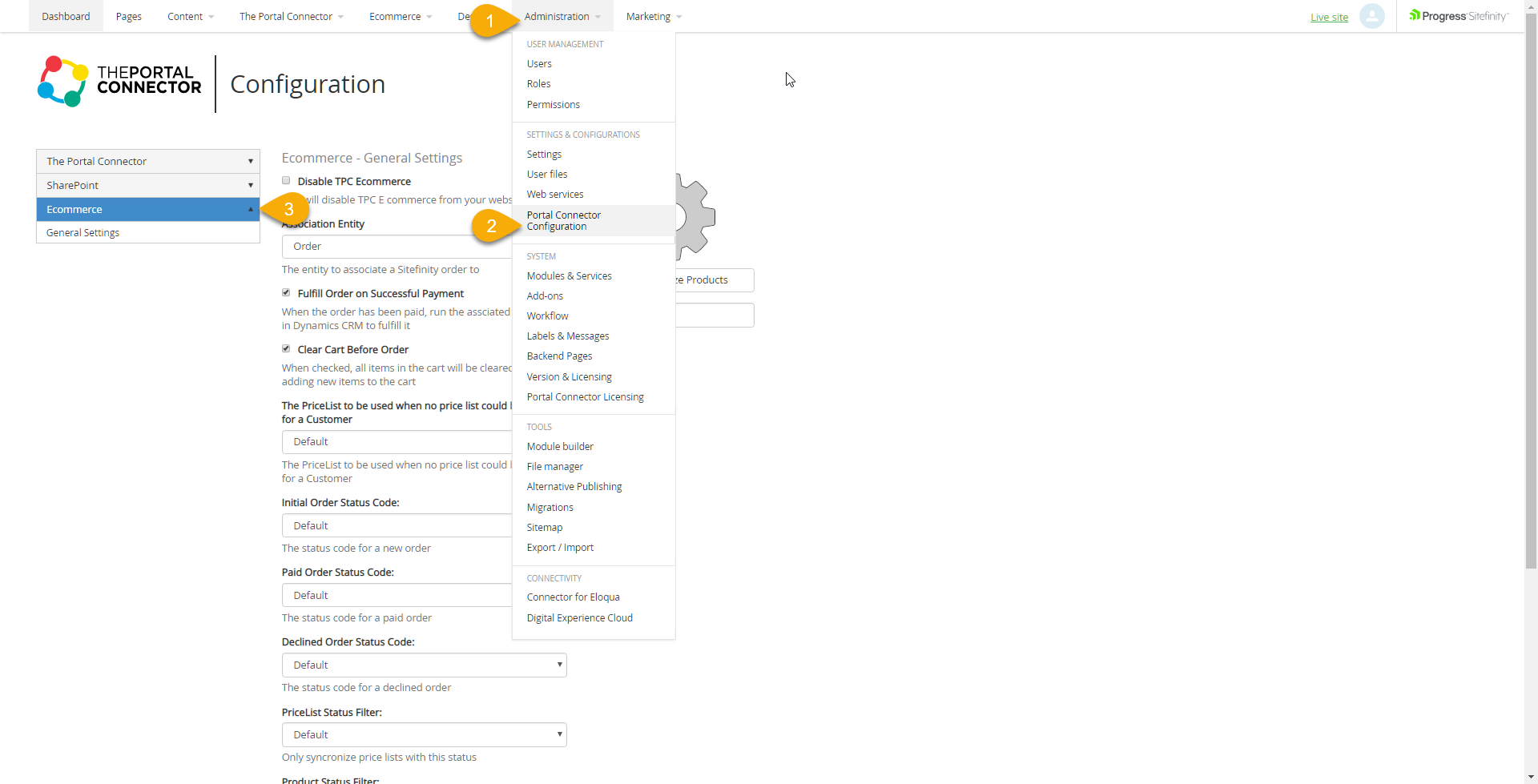This screenshot has height=784, width=1538.
Task: Open Declined Order Status Code dropdown
Action: tap(424, 665)
